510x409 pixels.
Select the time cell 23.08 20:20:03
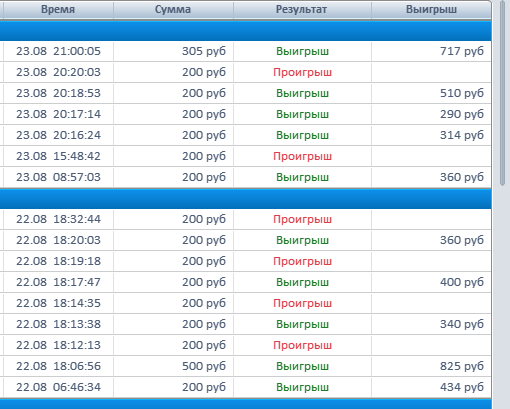point(58,72)
